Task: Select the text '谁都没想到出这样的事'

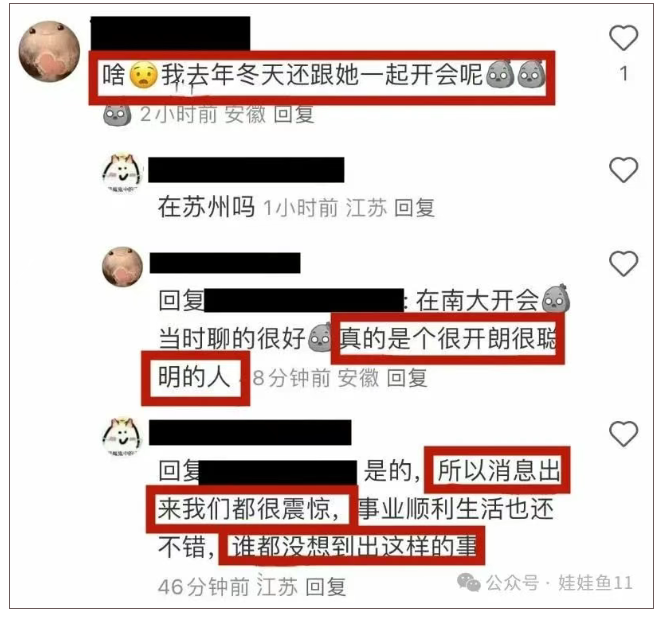Action: tap(354, 547)
